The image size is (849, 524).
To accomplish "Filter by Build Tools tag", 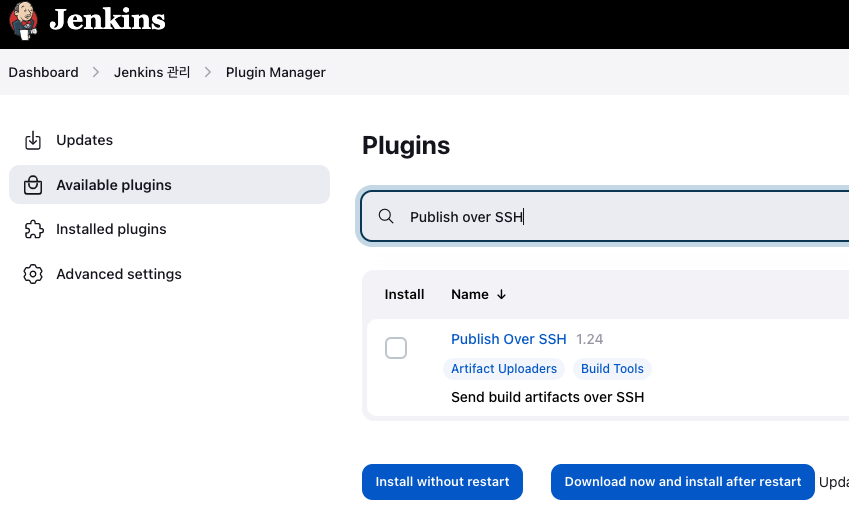I will tap(612, 369).
